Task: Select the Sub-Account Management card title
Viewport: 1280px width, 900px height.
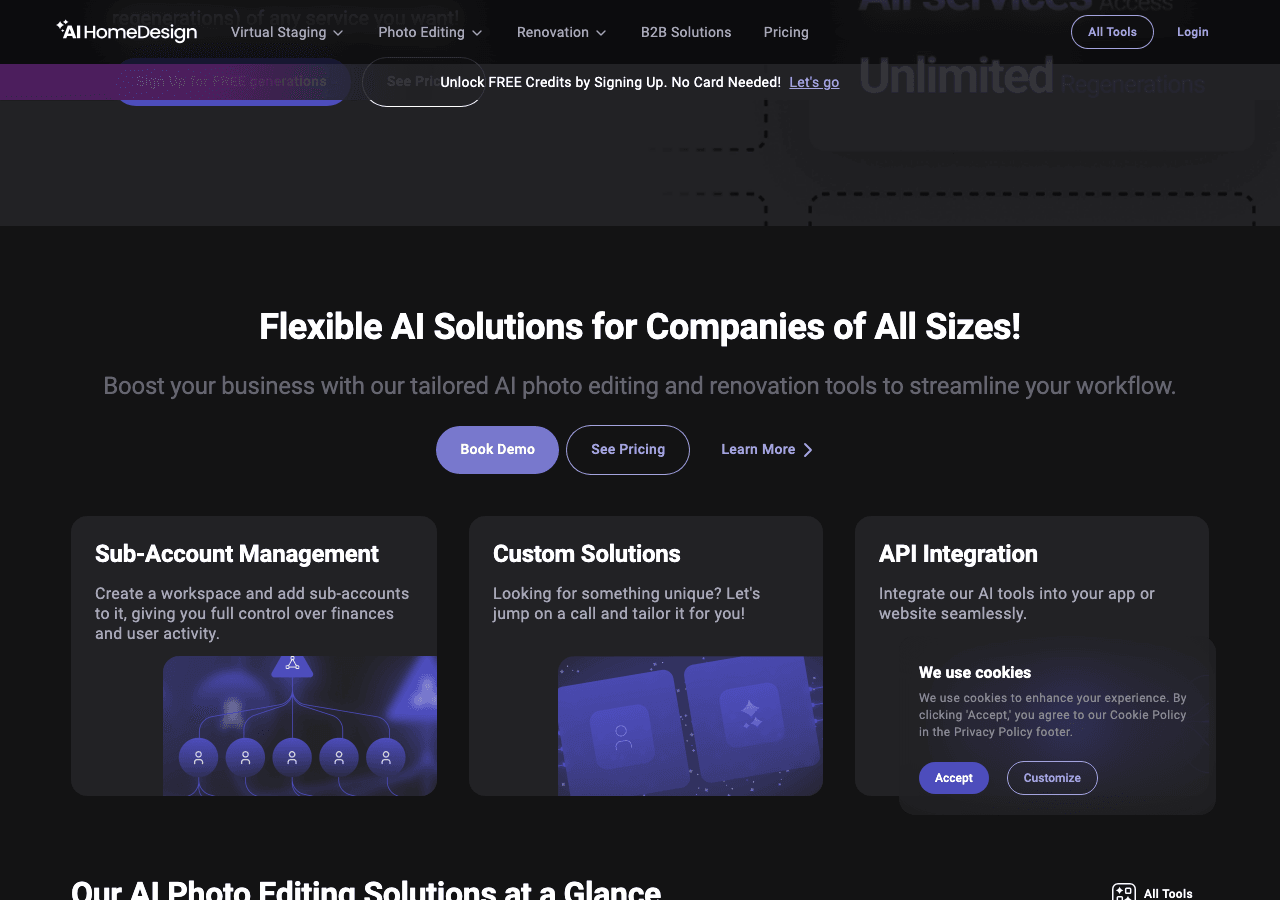Action: 237,554
